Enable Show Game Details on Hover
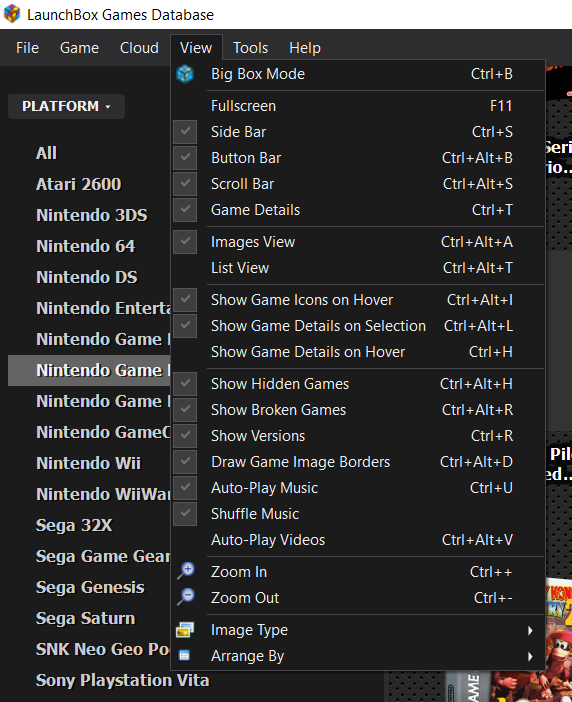The height and width of the screenshot is (702, 572). (358, 352)
